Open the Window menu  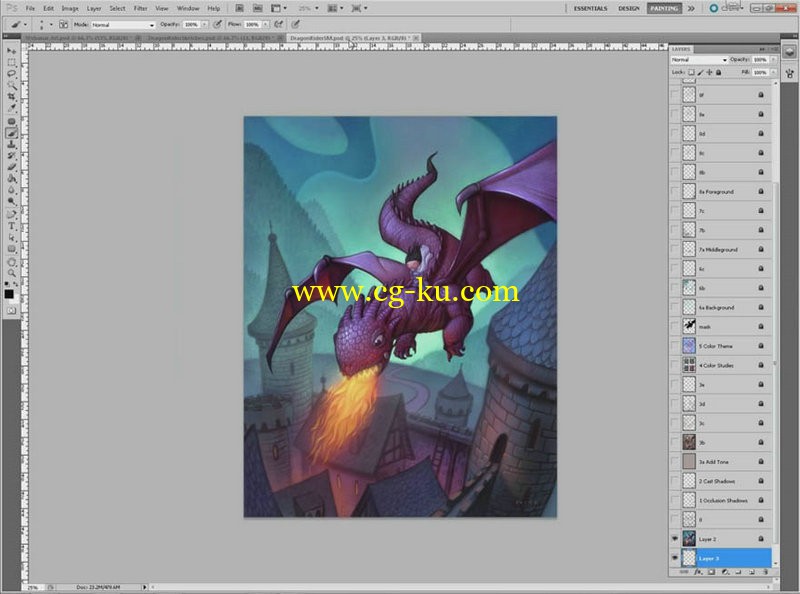point(188,8)
